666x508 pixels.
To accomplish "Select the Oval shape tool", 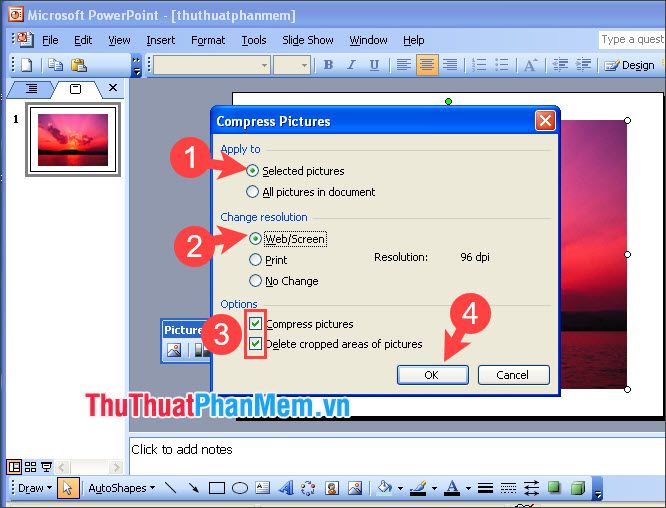I will (x=240, y=488).
